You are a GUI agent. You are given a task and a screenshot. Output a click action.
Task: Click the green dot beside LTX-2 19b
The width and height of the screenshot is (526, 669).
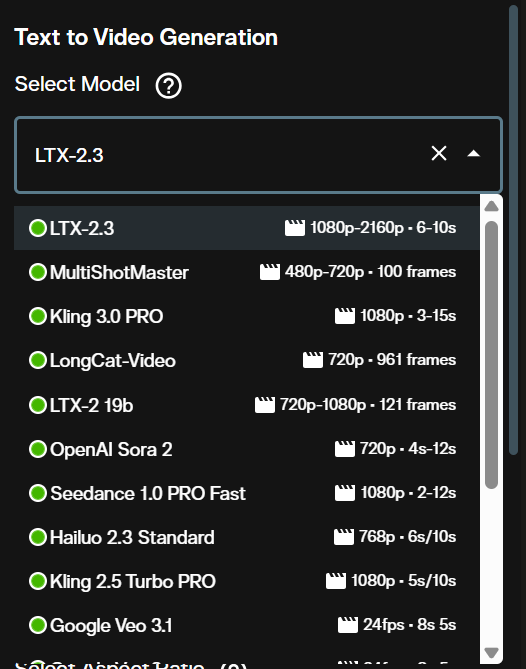click(38, 405)
